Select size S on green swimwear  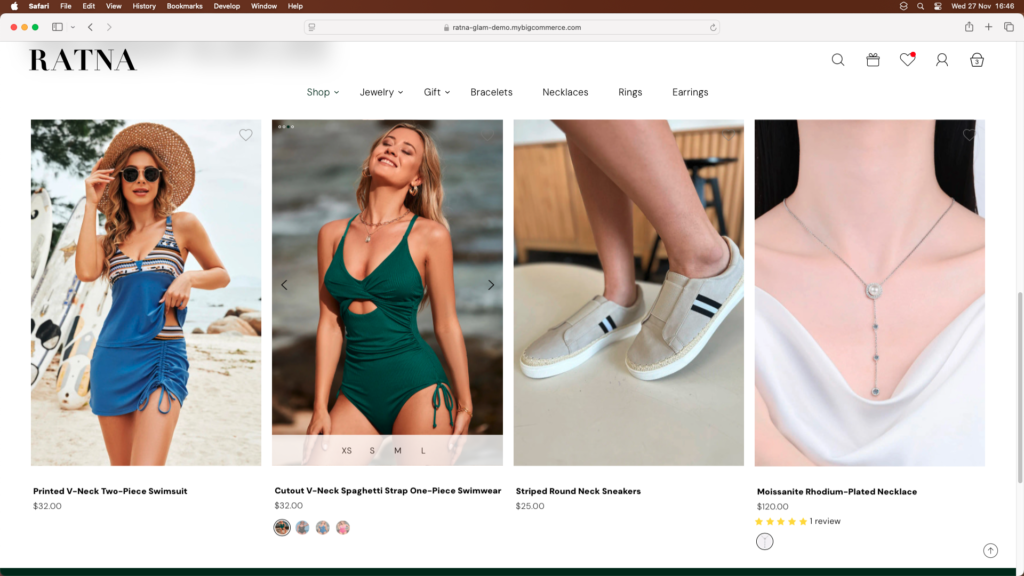click(x=372, y=451)
